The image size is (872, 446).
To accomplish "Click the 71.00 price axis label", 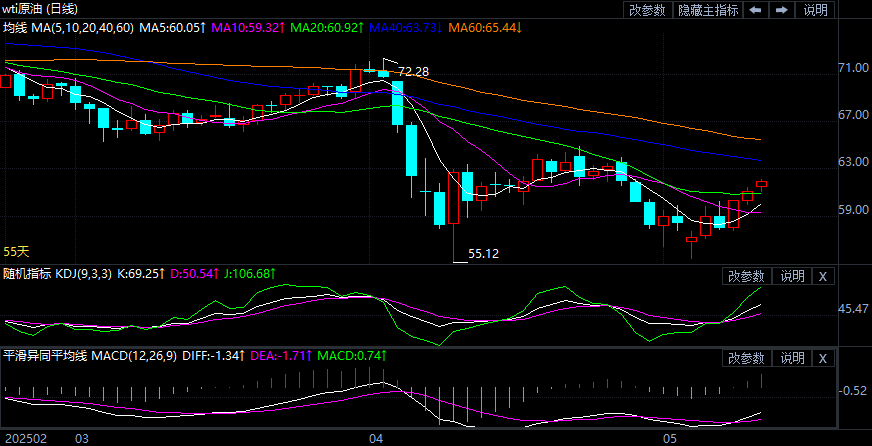I will [x=854, y=67].
